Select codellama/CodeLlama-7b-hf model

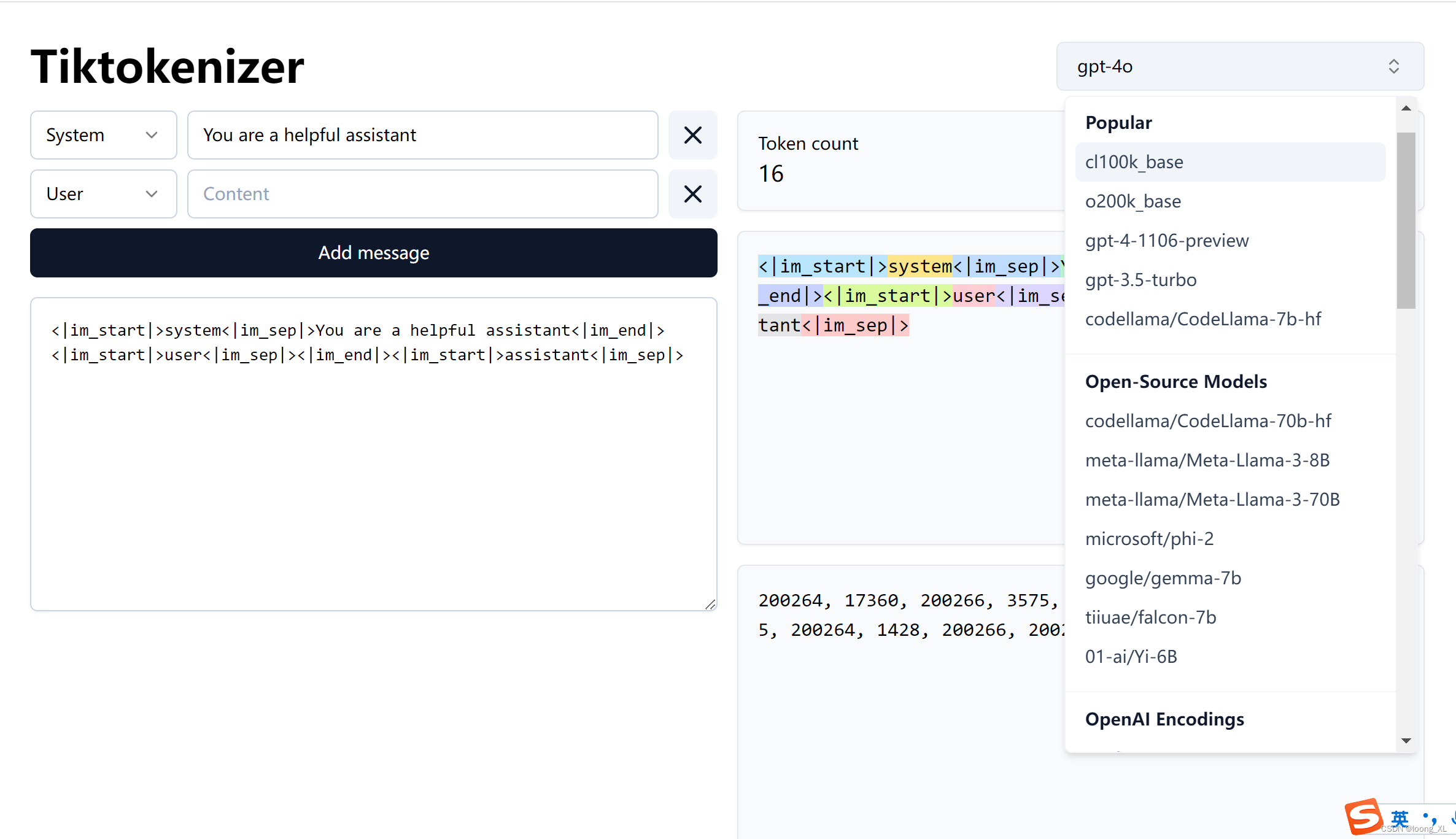coord(1204,318)
